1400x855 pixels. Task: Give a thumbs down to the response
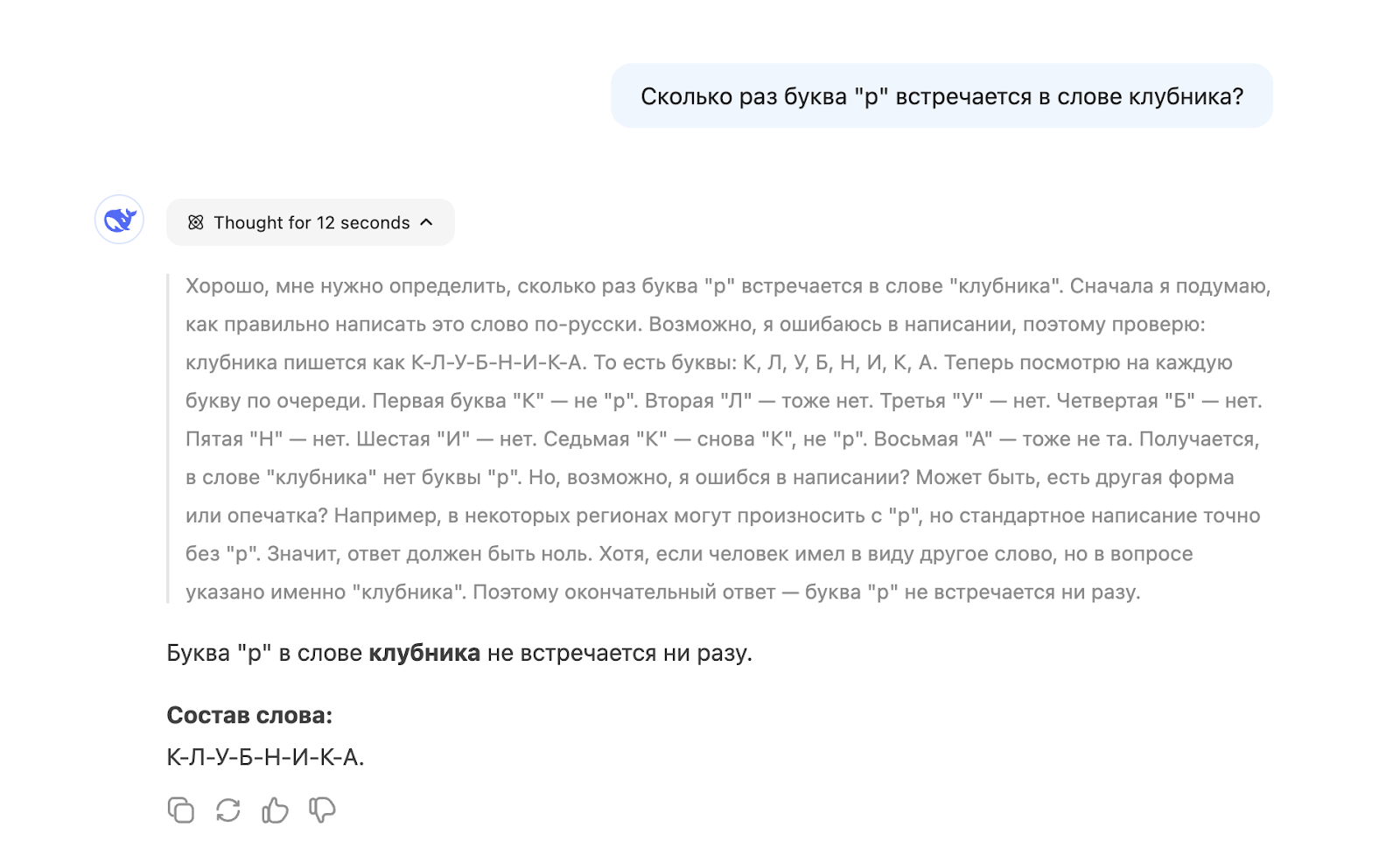pos(320,811)
